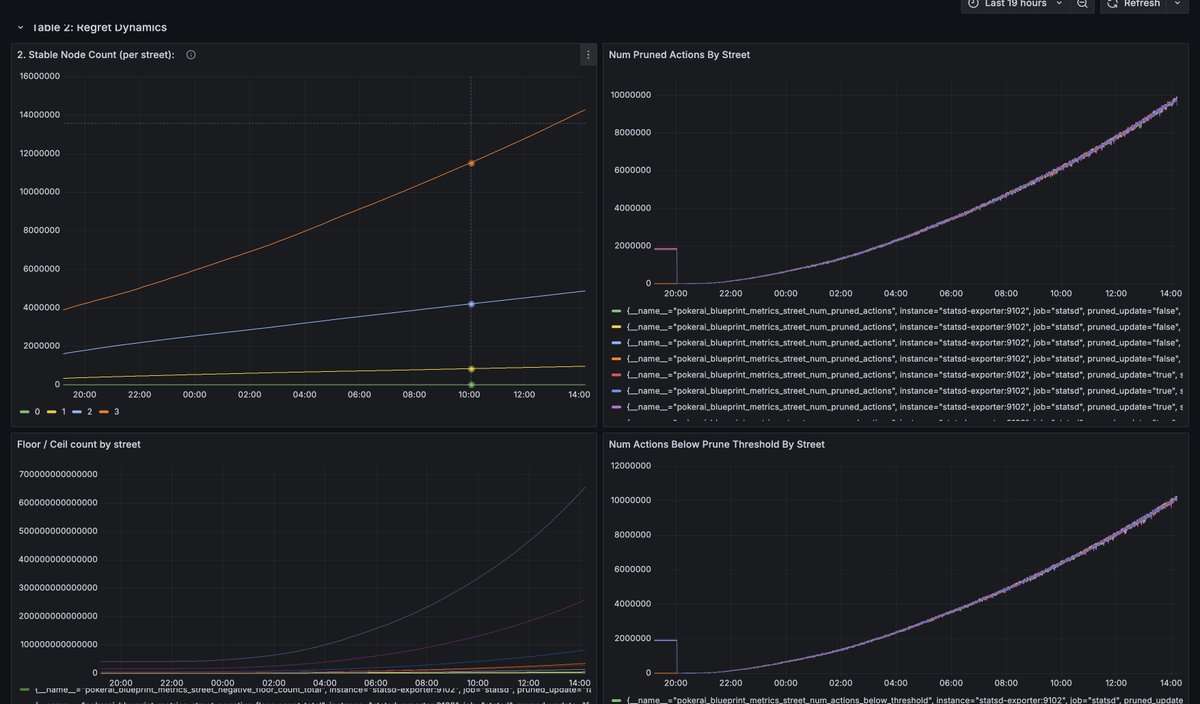Toggle the red pruned_actions legend series
This screenshot has height=704, width=1200.
[x=897, y=375]
